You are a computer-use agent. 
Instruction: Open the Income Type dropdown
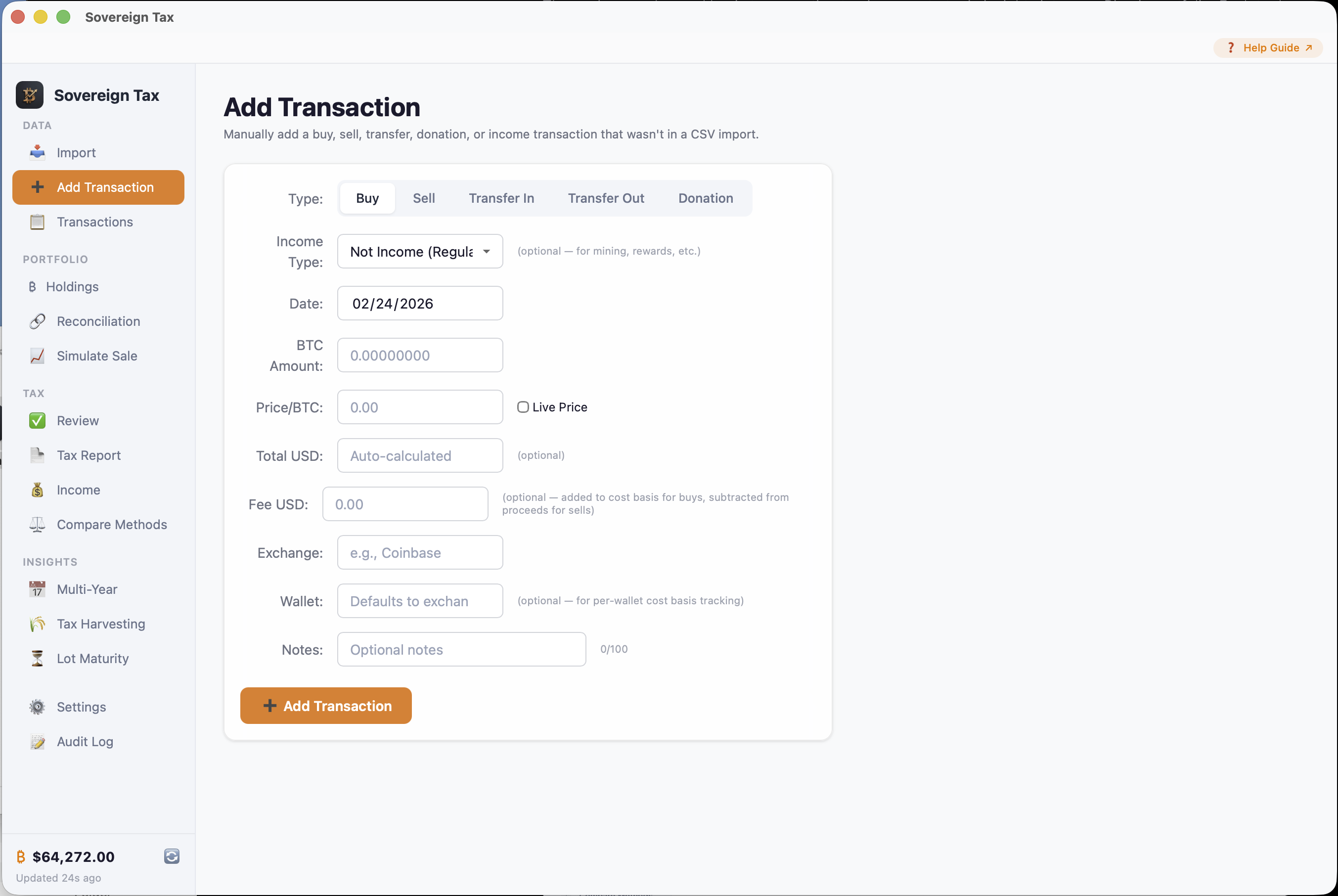[419, 251]
